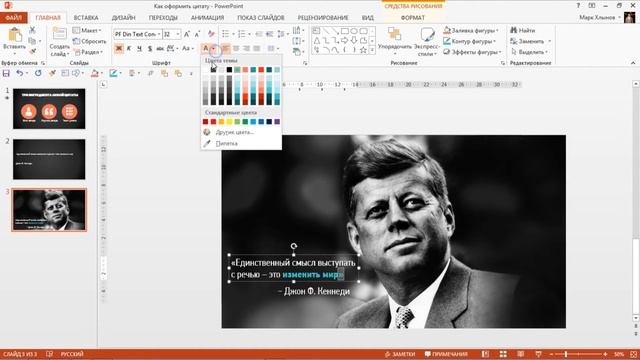
Task: Toggle text shadow (S) formatting
Action: pyautogui.click(x=150, y=49)
